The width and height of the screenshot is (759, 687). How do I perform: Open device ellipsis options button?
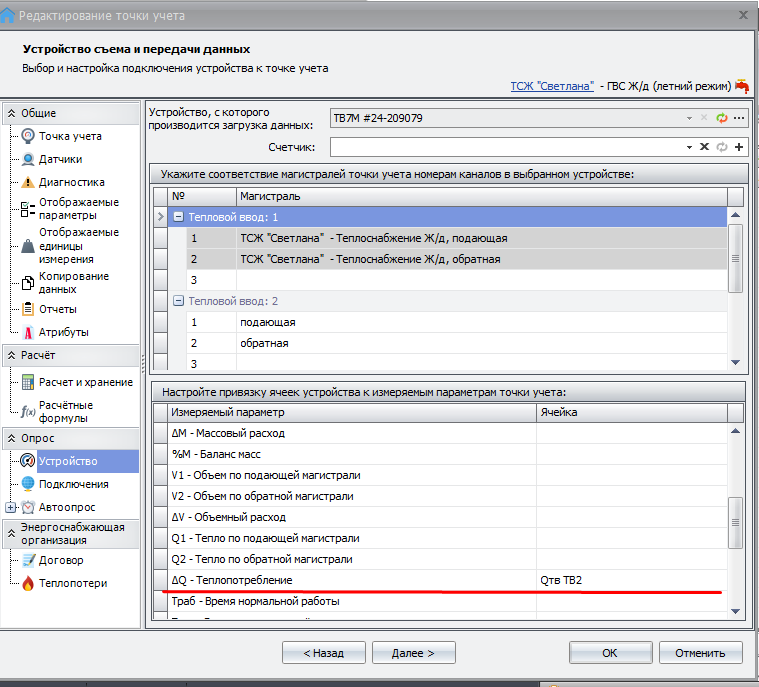(739, 118)
